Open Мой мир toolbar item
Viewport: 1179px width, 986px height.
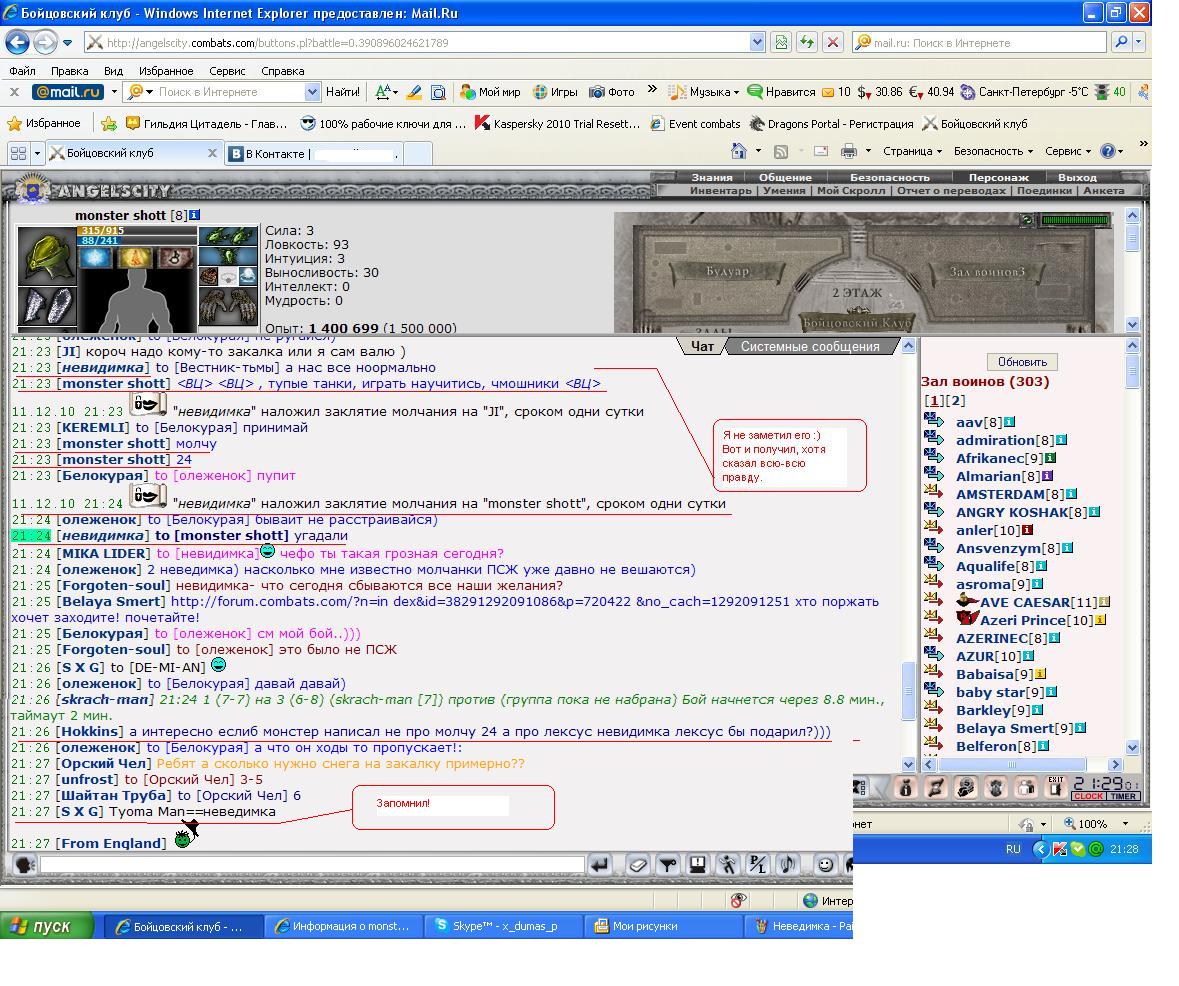489,92
